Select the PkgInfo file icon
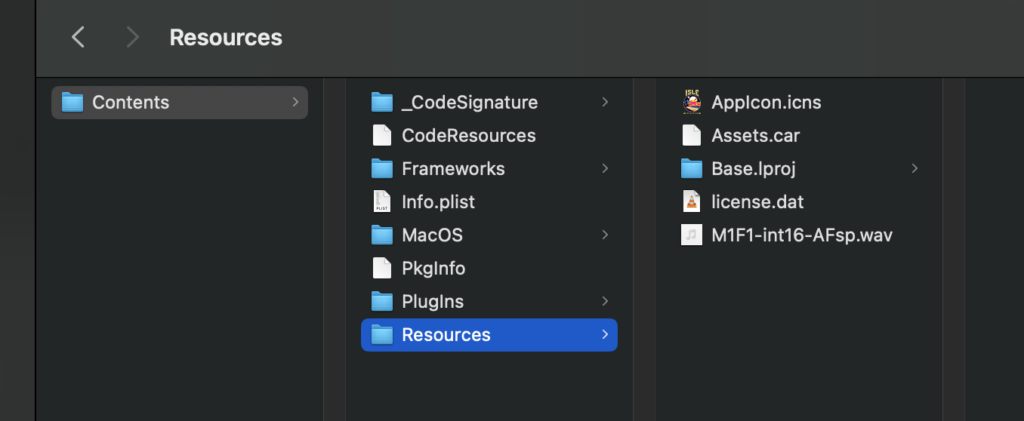This screenshot has width=1024, height=421. pos(381,268)
